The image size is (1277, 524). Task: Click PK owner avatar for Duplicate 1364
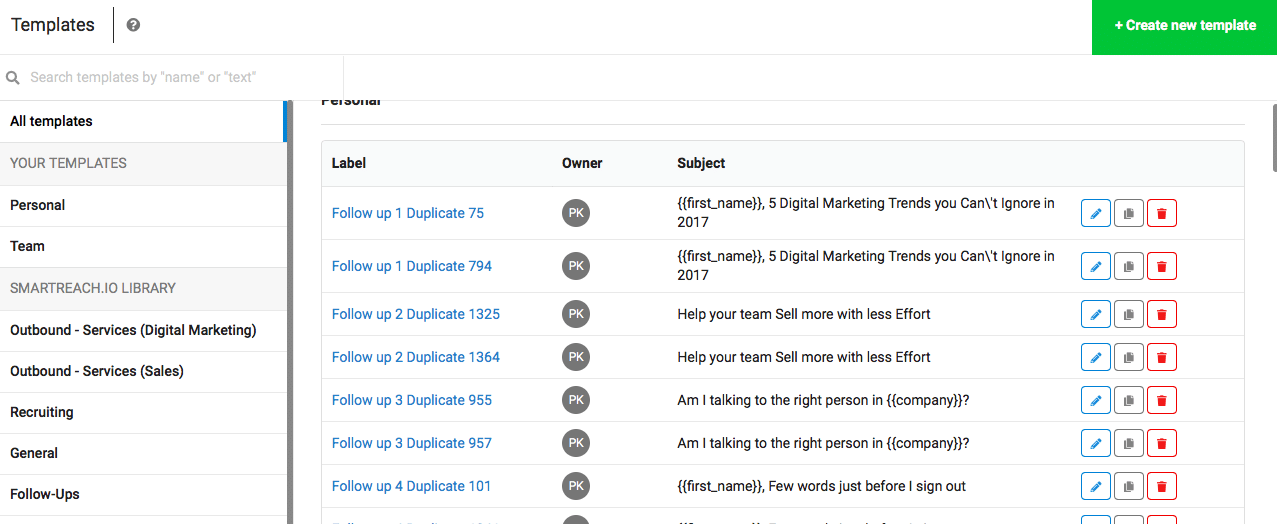click(x=576, y=357)
